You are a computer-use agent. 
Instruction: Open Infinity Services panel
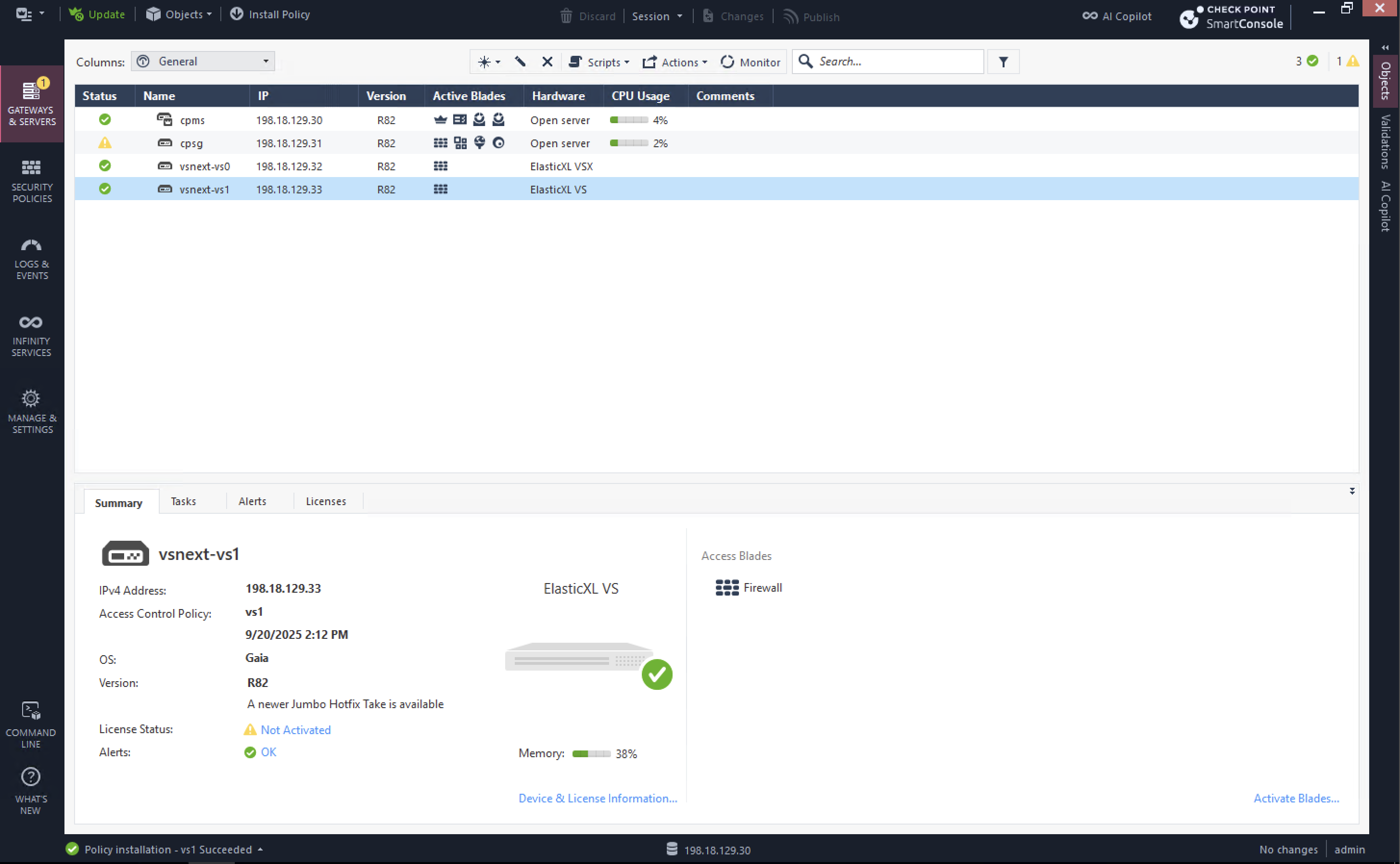[31, 335]
